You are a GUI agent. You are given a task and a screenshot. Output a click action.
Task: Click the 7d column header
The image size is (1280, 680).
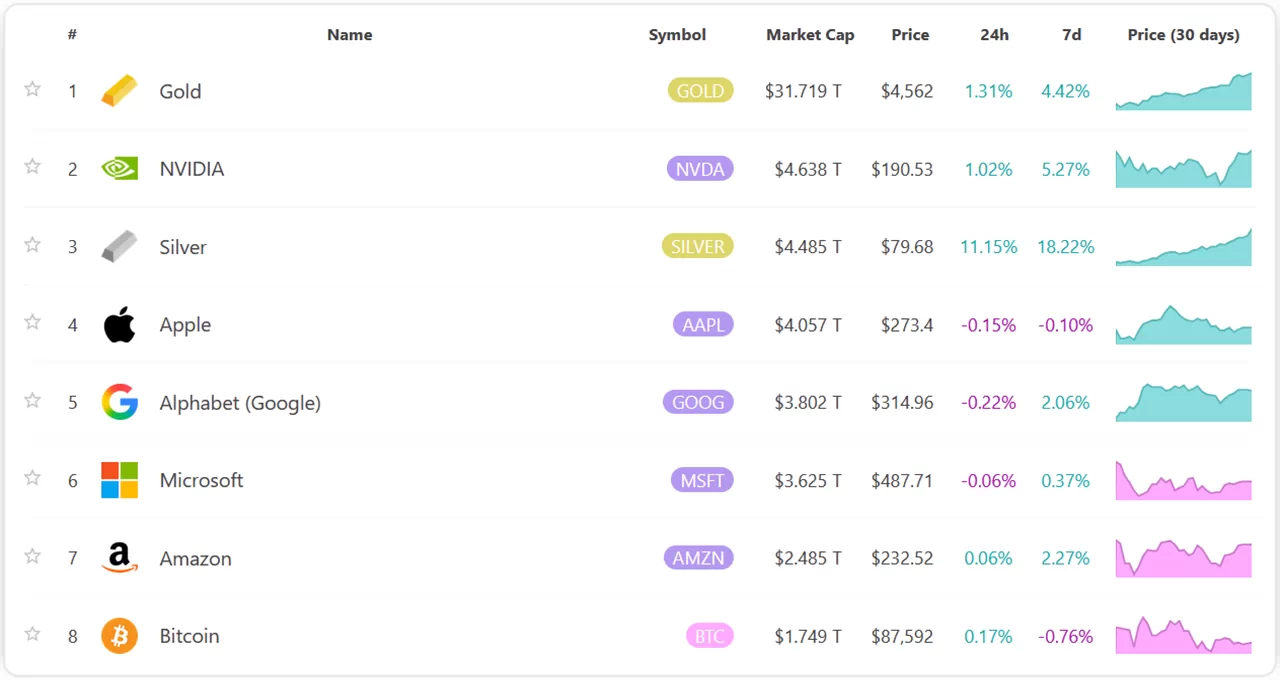tap(1071, 35)
